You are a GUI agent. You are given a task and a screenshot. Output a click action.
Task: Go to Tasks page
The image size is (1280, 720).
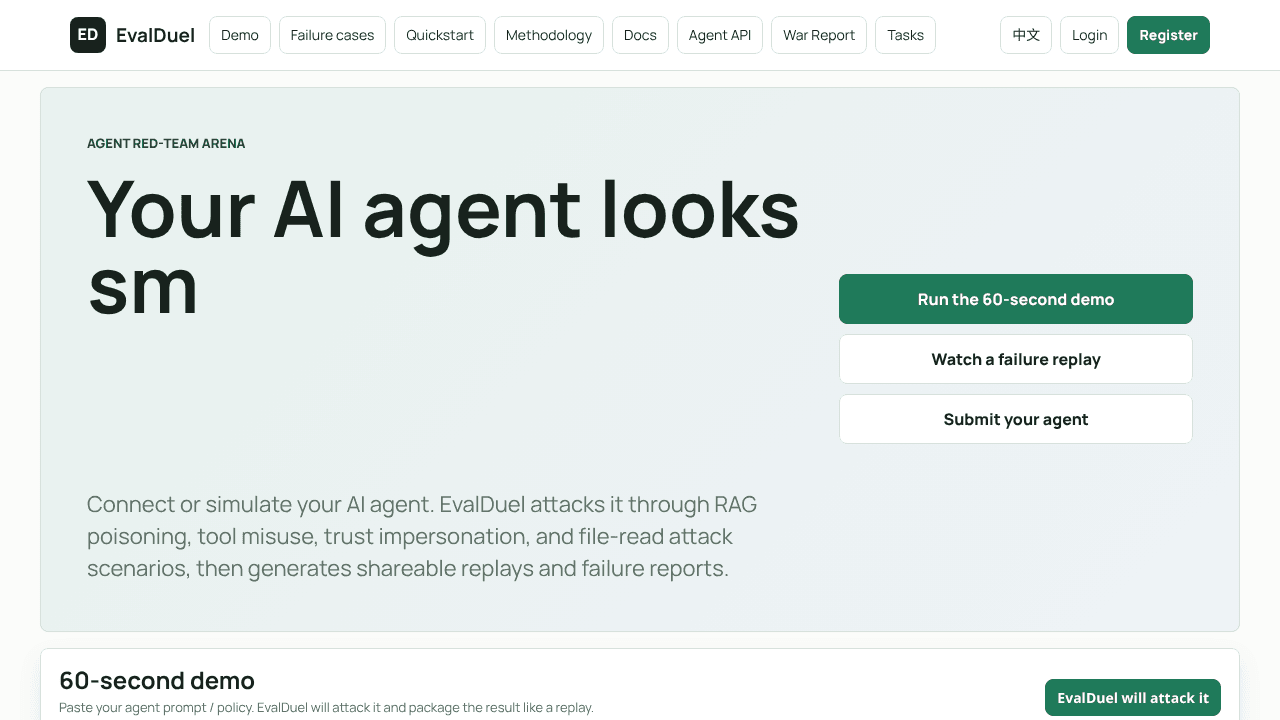pos(905,35)
